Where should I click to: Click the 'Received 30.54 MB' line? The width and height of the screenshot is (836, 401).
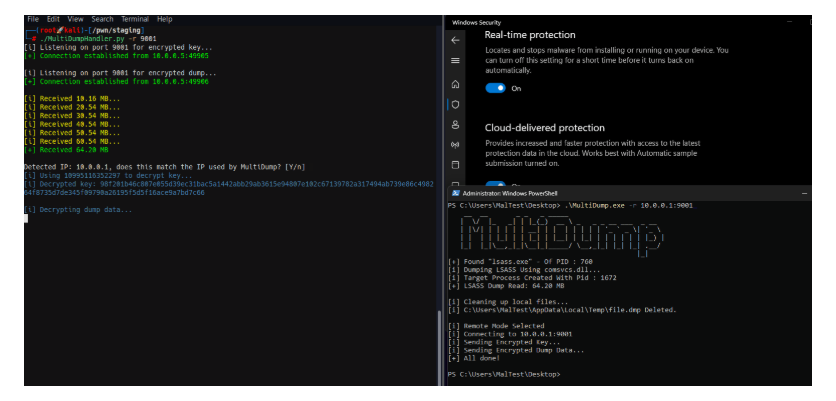point(72,116)
